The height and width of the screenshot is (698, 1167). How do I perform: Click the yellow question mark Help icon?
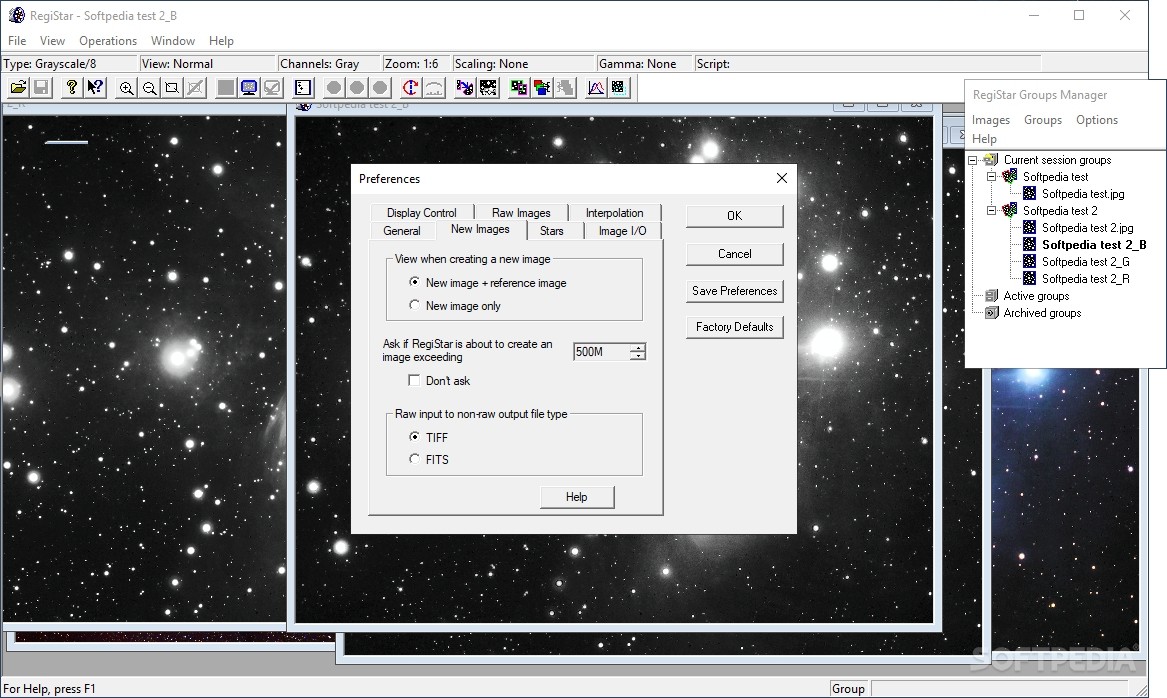[x=71, y=88]
